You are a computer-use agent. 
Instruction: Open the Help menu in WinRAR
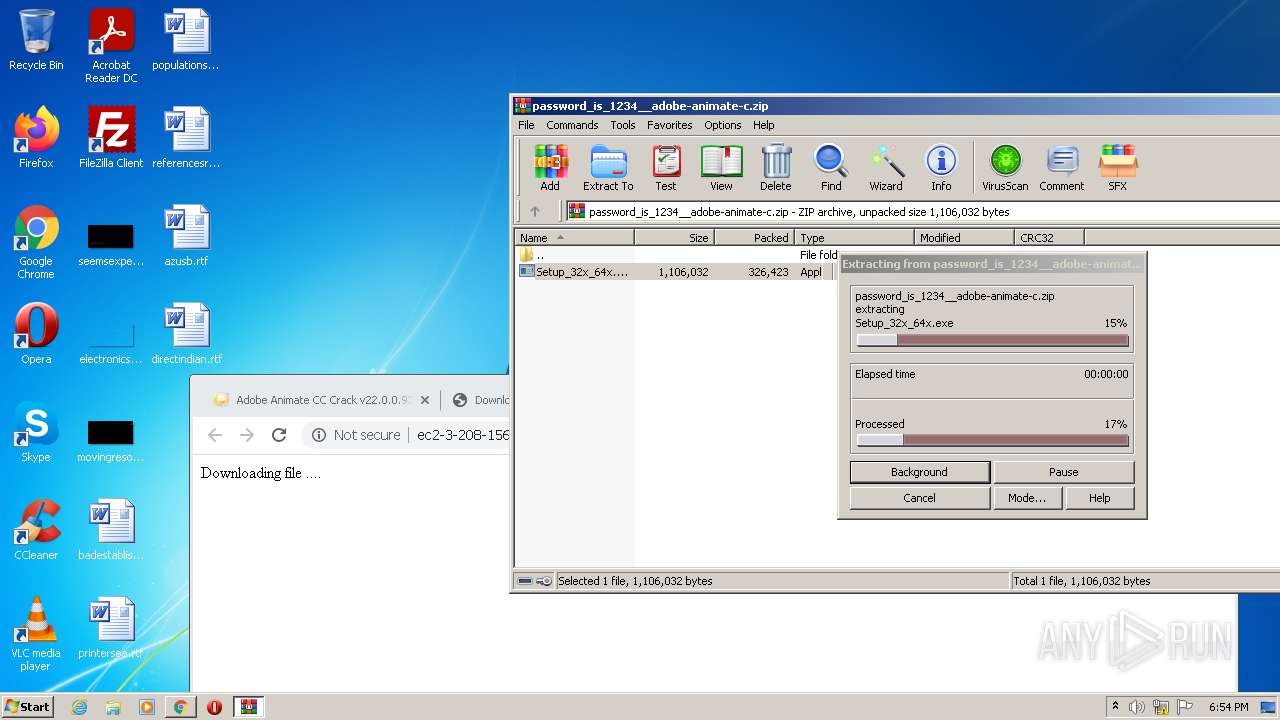(x=764, y=125)
